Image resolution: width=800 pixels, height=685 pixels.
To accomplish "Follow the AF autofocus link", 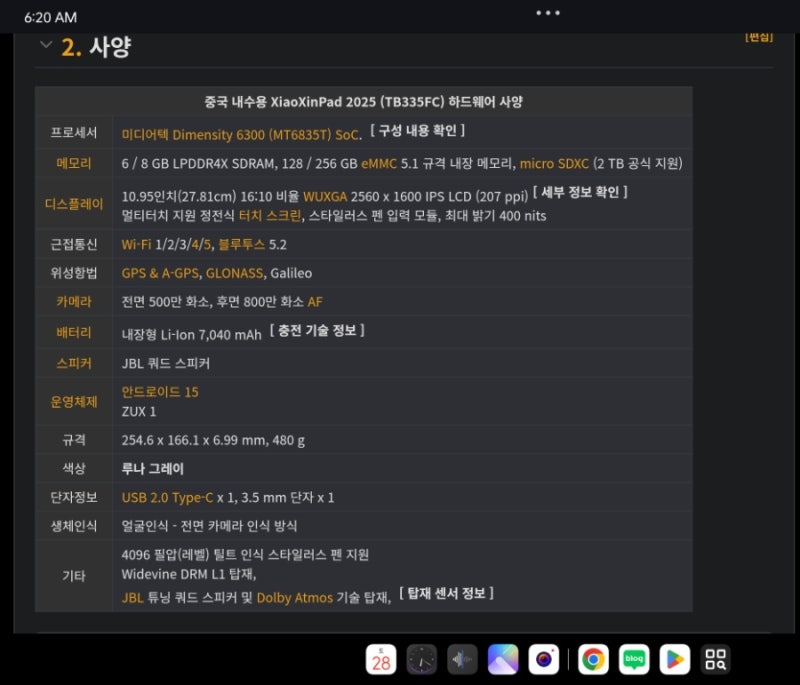I will click(x=315, y=302).
